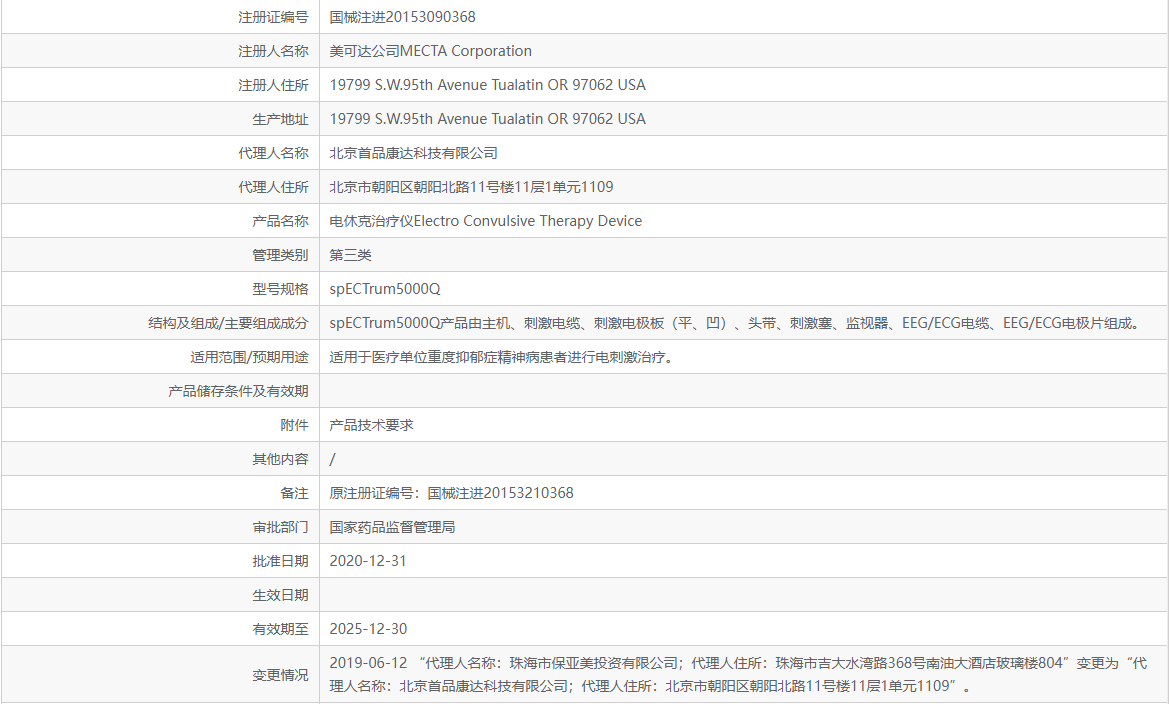Click the 审批部门 label

280,527
